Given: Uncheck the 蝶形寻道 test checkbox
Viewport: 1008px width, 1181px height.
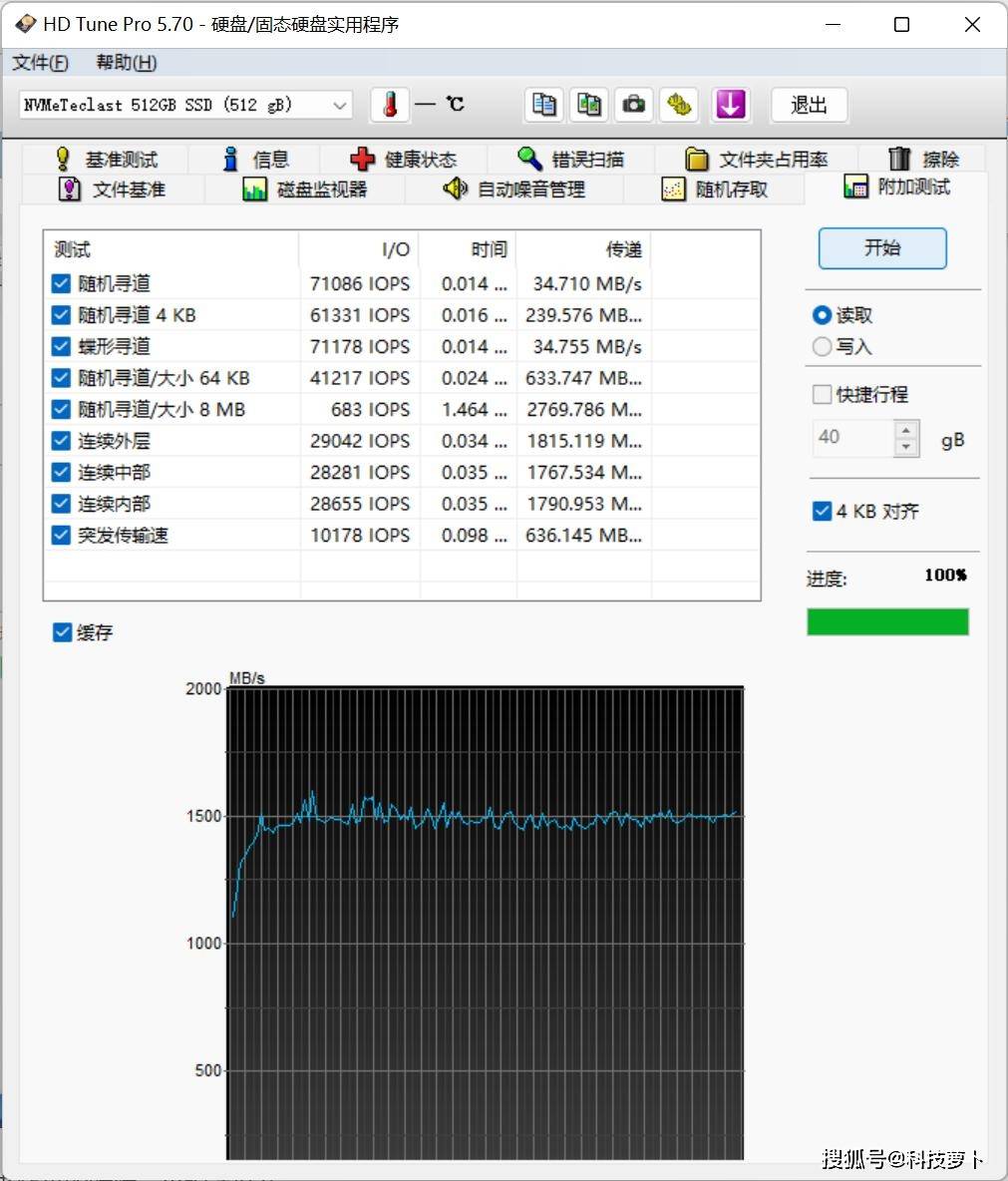Looking at the screenshot, I should click(61, 346).
